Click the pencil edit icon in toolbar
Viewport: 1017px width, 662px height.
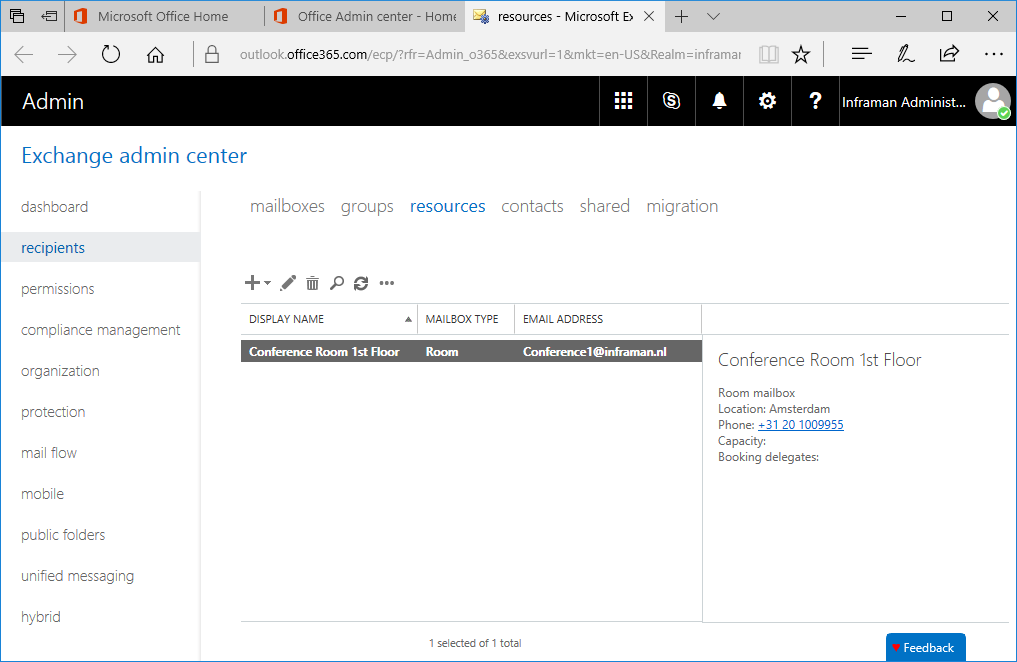click(x=288, y=284)
